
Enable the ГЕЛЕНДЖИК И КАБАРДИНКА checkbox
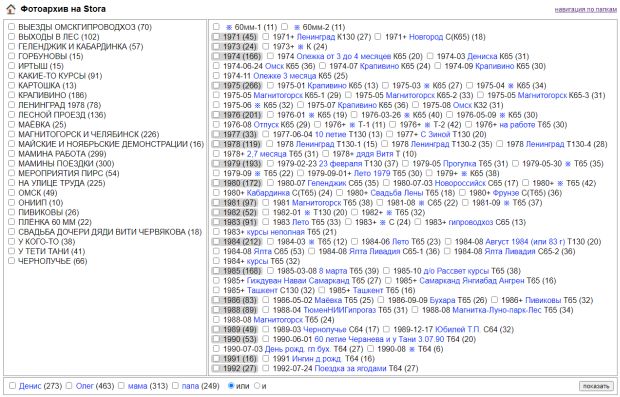(x=11, y=46)
